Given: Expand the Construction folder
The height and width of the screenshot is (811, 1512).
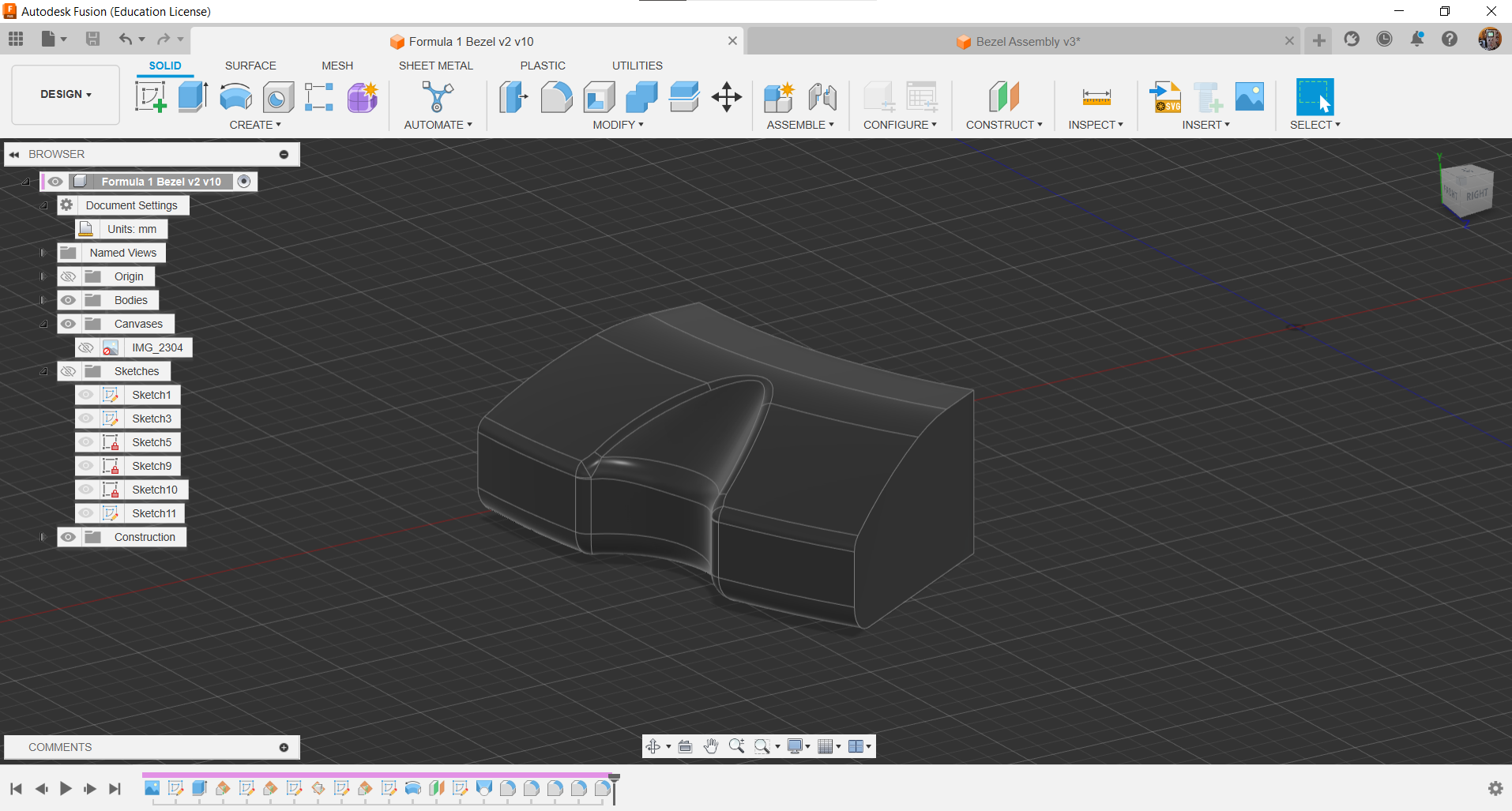Looking at the screenshot, I should tap(43, 537).
